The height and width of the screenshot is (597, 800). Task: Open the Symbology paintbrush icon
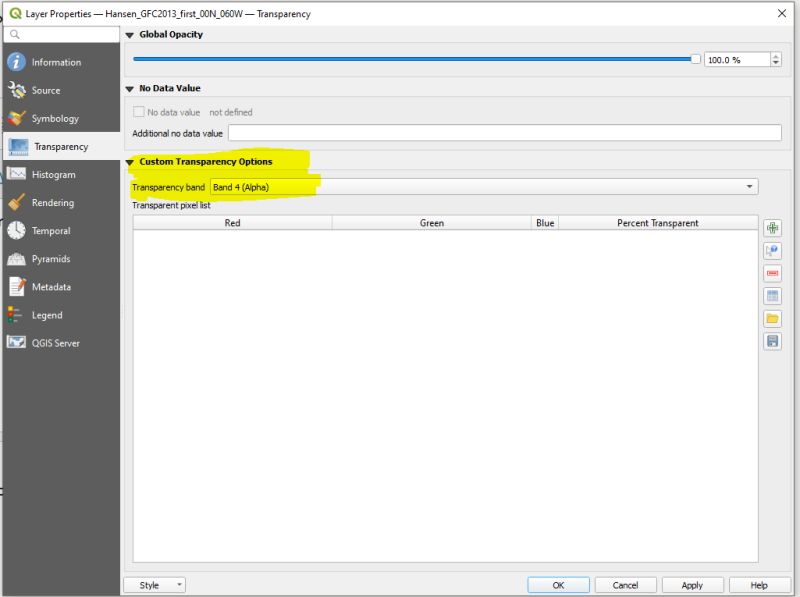tap(16, 118)
